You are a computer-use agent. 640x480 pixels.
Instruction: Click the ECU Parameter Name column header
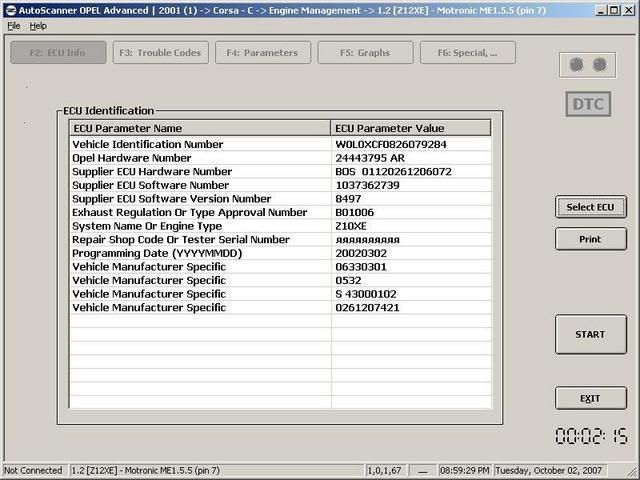pos(200,128)
